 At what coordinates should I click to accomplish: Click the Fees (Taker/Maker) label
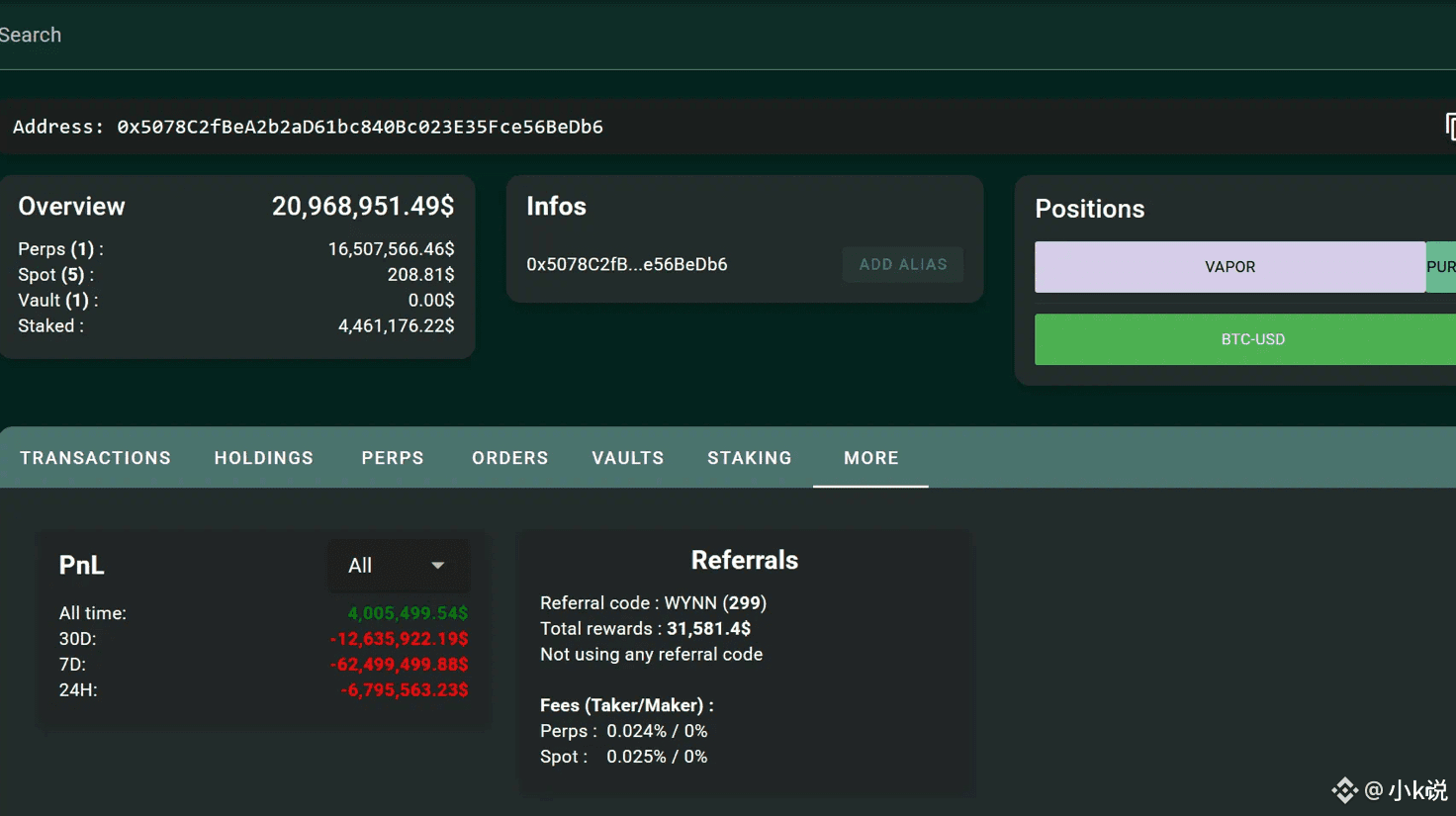(x=626, y=705)
